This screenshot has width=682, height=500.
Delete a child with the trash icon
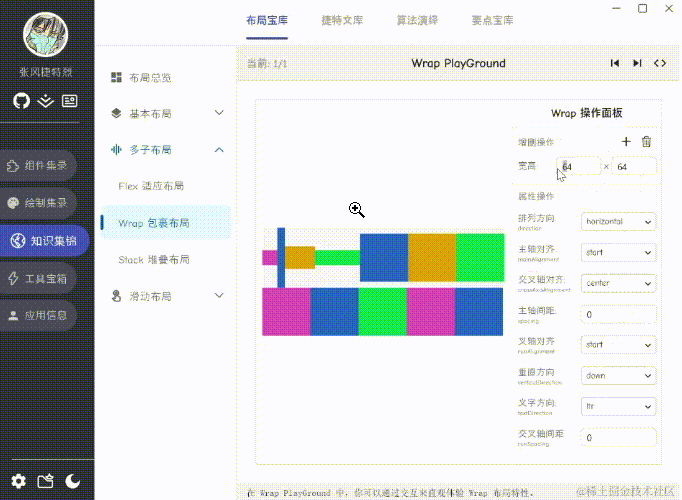pyautogui.click(x=646, y=141)
